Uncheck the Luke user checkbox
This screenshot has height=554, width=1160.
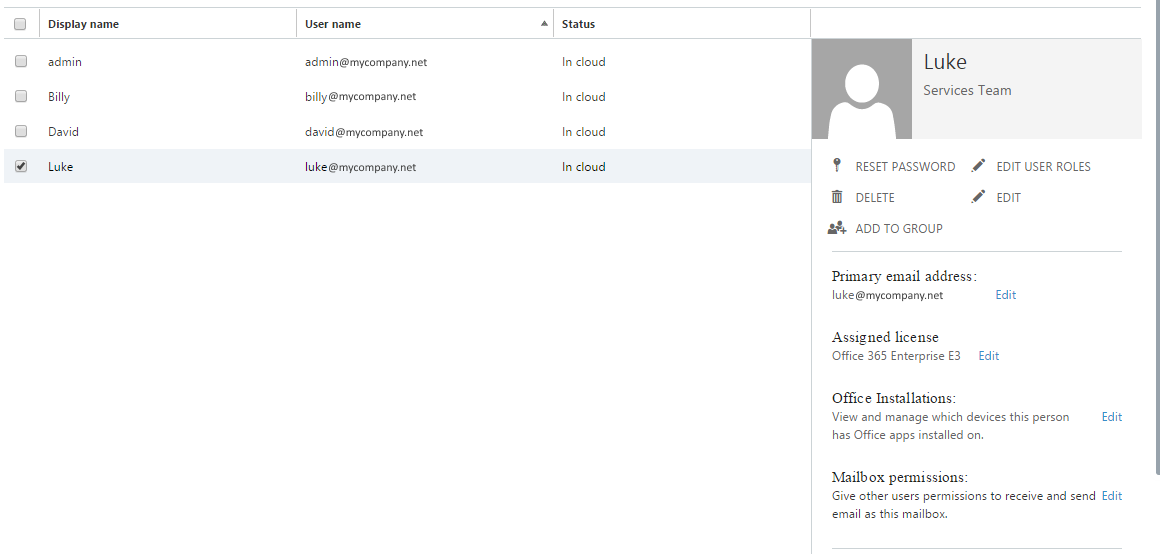click(21, 167)
